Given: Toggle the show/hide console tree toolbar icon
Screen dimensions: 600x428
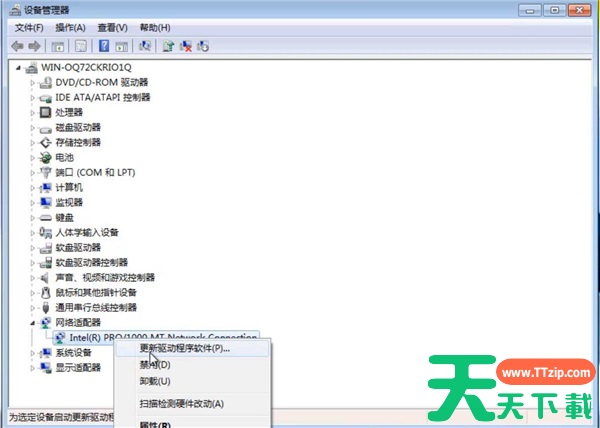Looking at the screenshot, I should 58,46.
